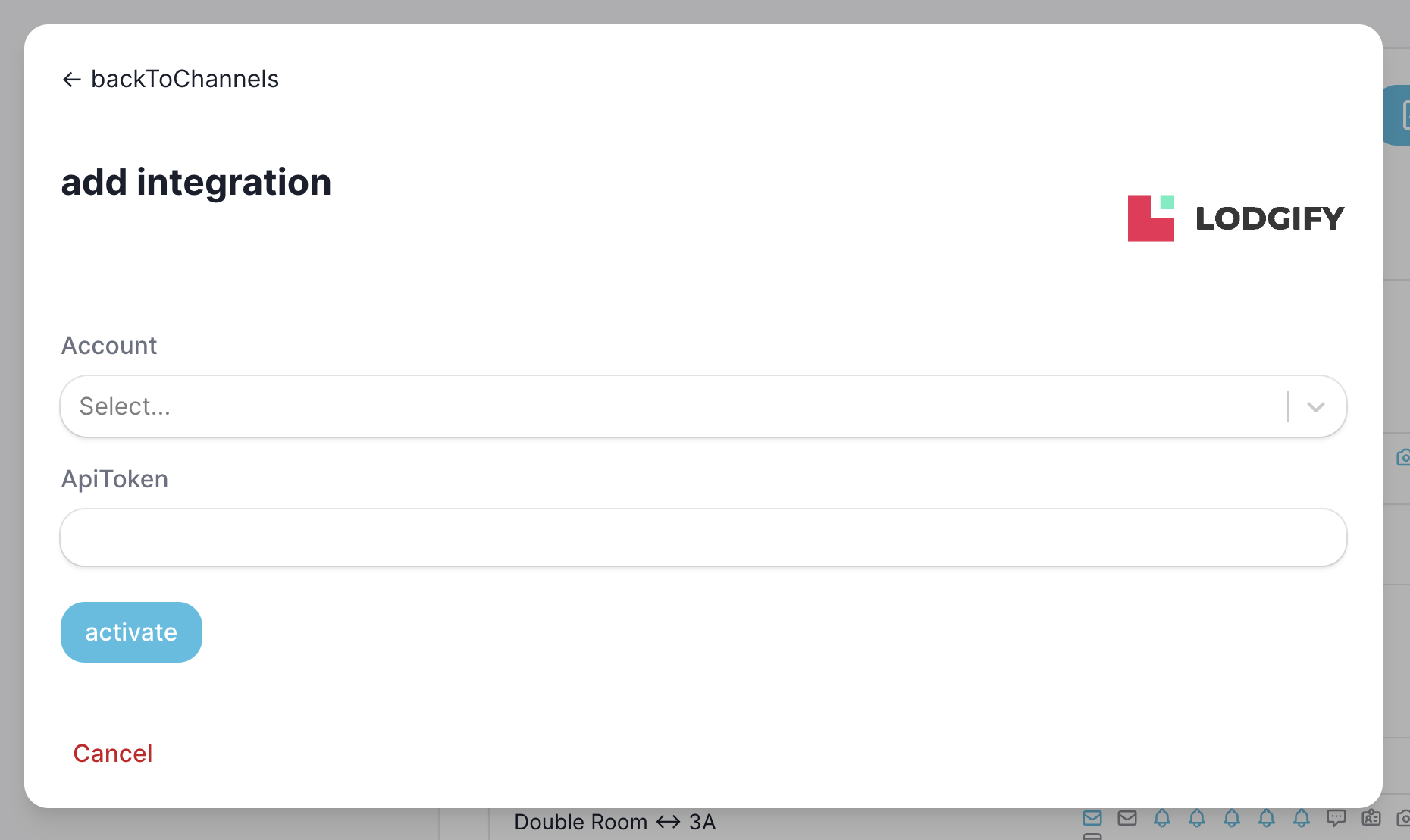Click the gray envelope icon
The image size is (1410, 840).
(x=1127, y=819)
